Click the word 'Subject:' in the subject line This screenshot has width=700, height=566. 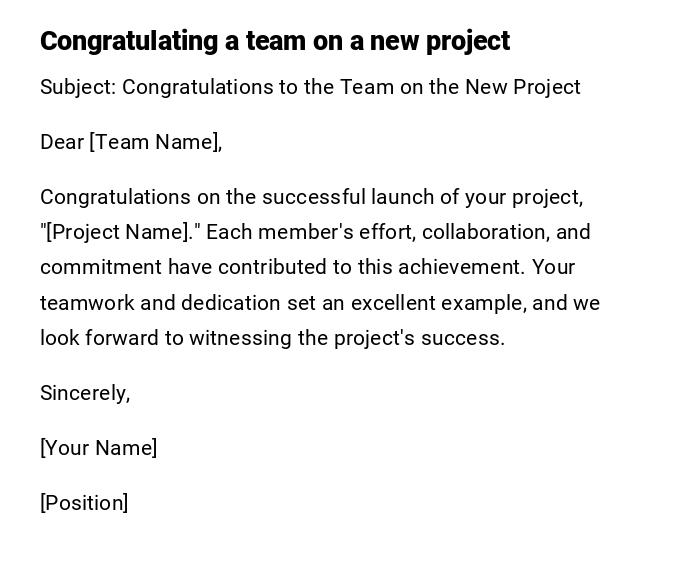(x=78, y=87)
